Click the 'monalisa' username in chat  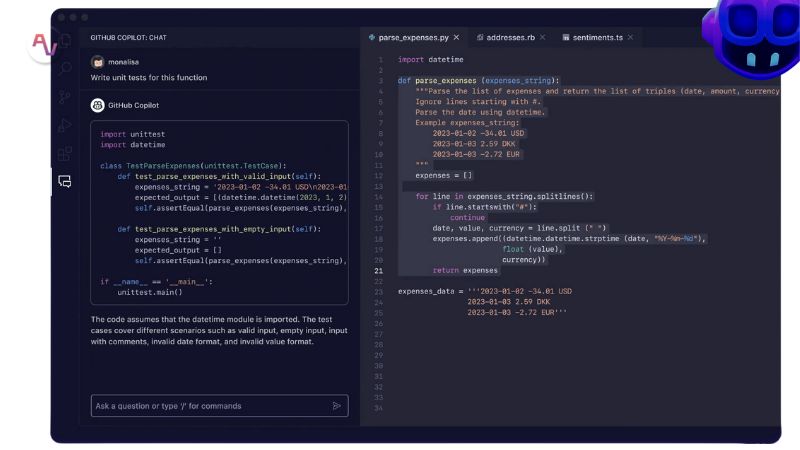[123, 62]
